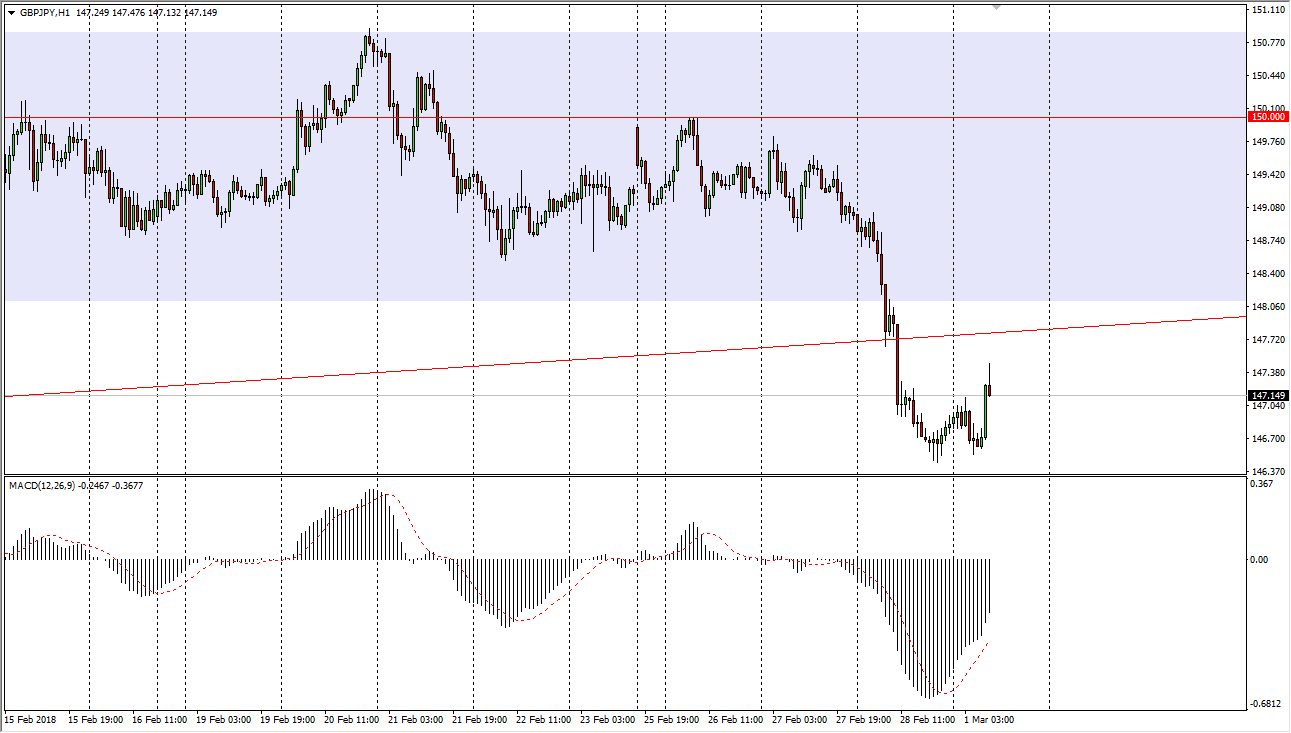Click the gray chart shift triangle marker
The height and width of the screenshot is (733, 1291).
pos(996,7)
